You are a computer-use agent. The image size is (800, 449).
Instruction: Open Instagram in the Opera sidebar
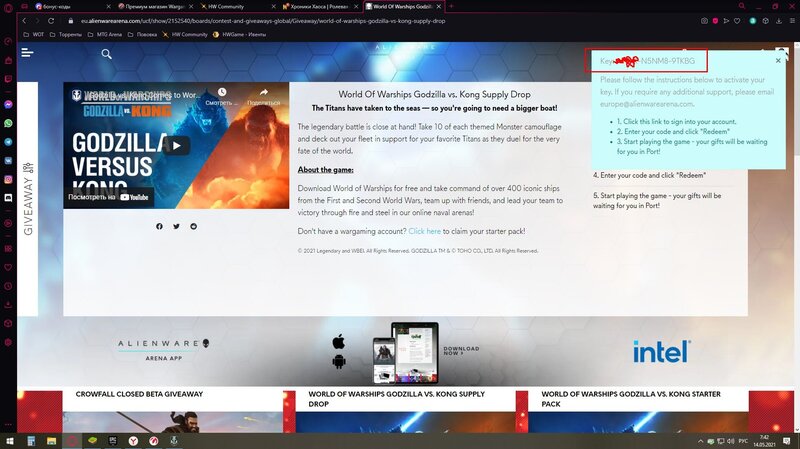pos(8,179)
